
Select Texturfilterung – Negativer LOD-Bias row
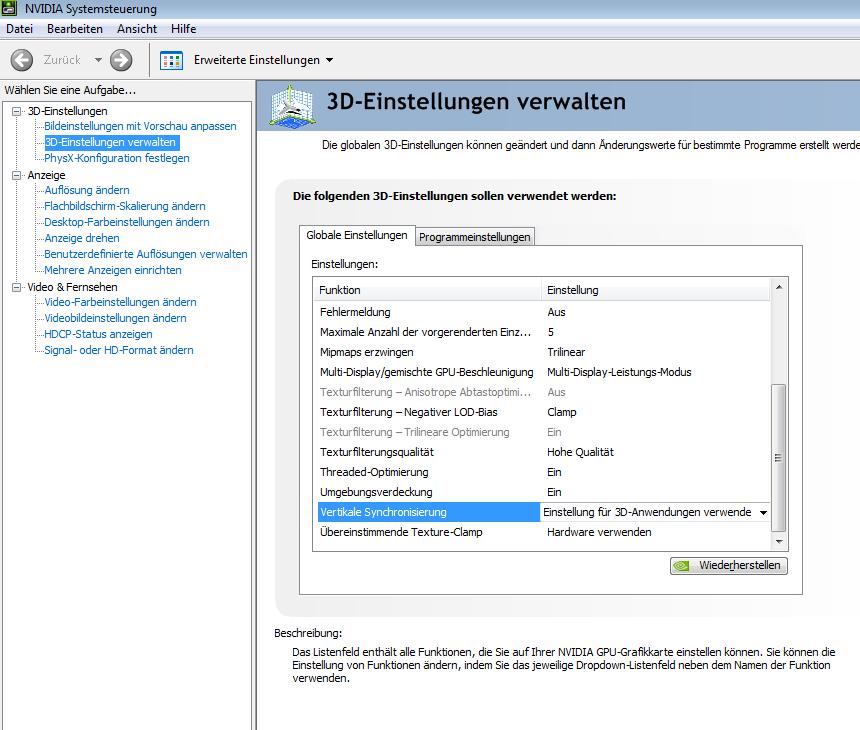coord(542,412)
